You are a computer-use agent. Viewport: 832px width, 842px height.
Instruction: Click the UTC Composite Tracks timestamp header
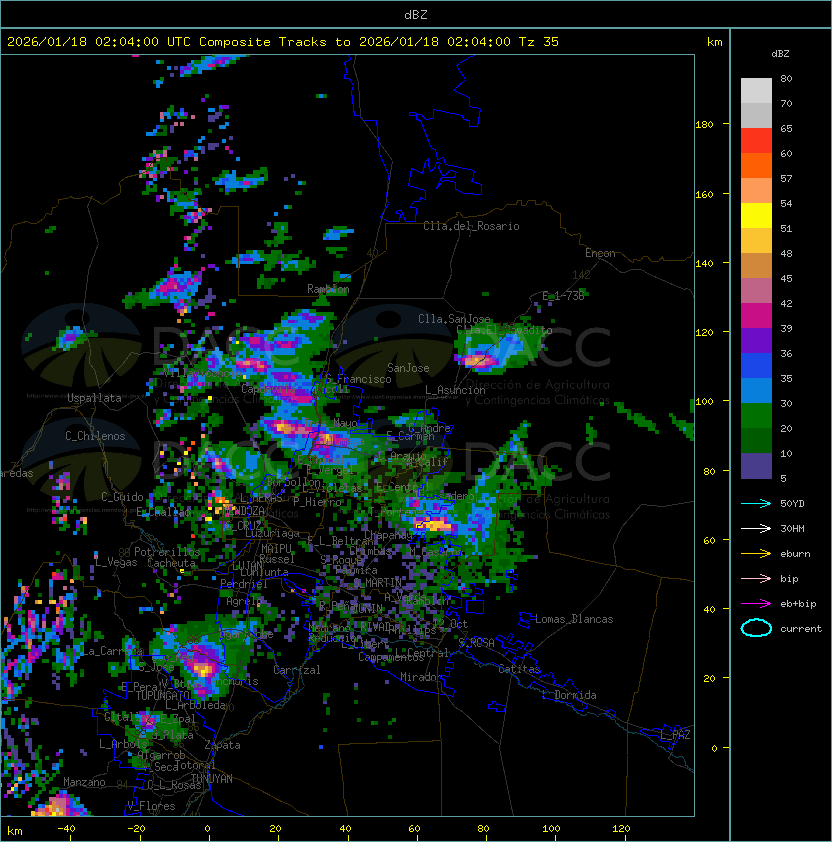[283, 42]
